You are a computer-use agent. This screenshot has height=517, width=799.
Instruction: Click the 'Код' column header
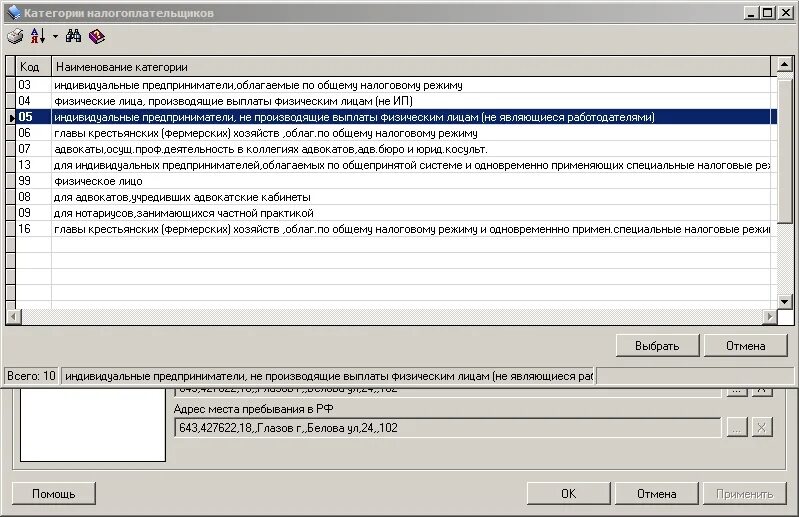pos(34,67)
